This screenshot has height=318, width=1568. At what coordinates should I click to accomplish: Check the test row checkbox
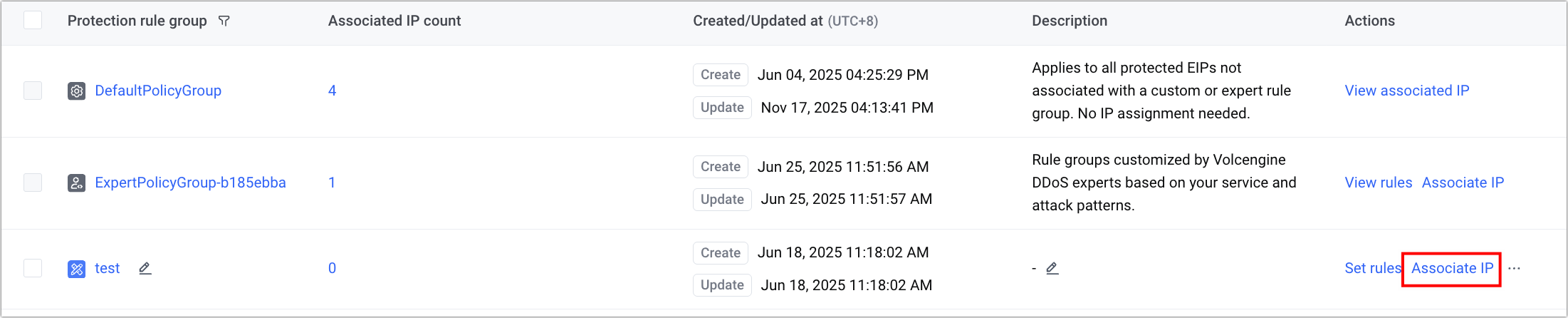33,268
